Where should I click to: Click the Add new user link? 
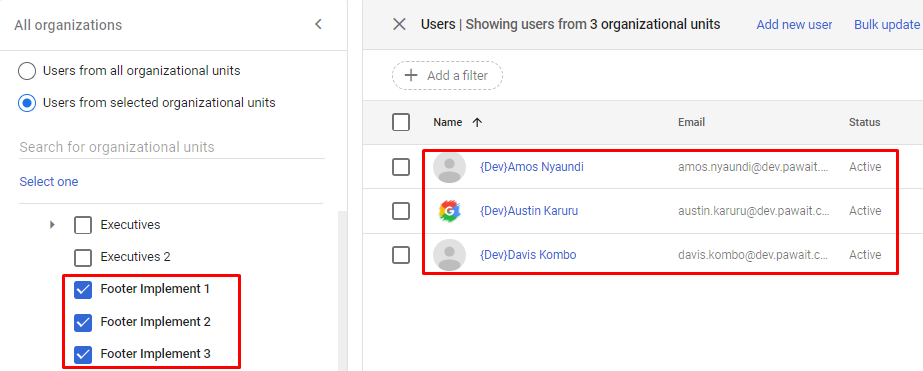[794, 25]
